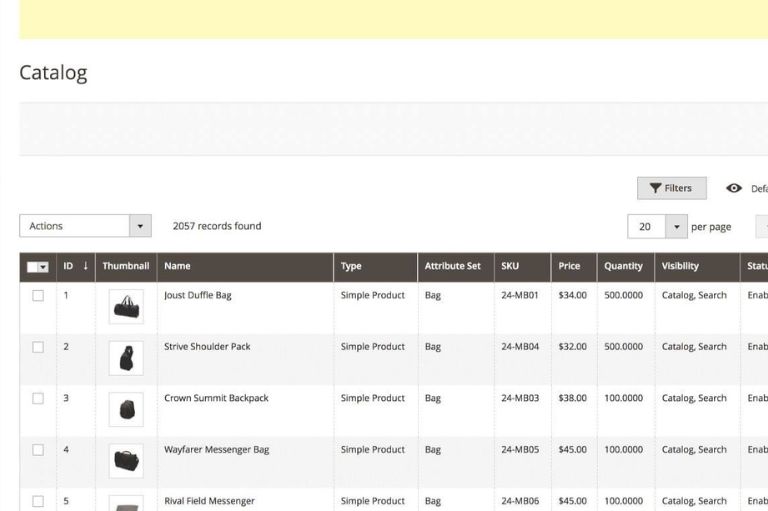The width and height of the screenshot is (768, 511).
Task: Sort the table by Price column header
Action: coord(569,266)
